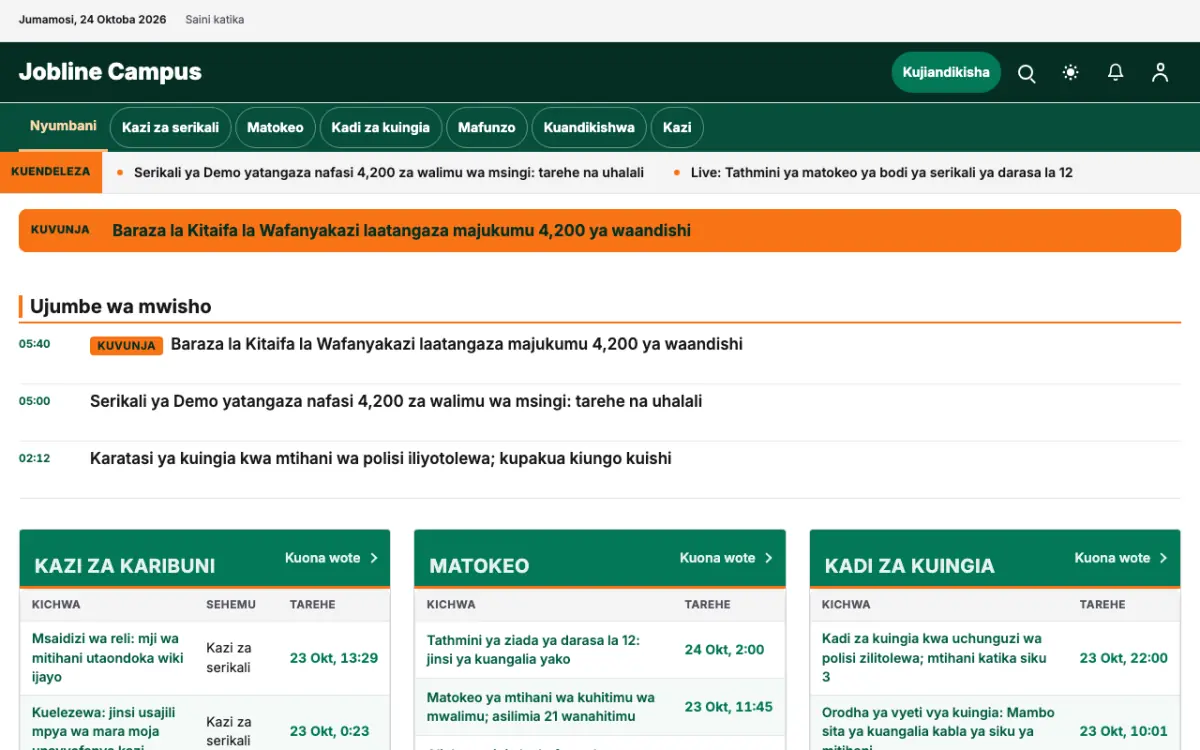The height and width of the screenshot is (750, 1200).
Task: Open the user account icon
Action: pyautogui.click(x=1160, y=73)
